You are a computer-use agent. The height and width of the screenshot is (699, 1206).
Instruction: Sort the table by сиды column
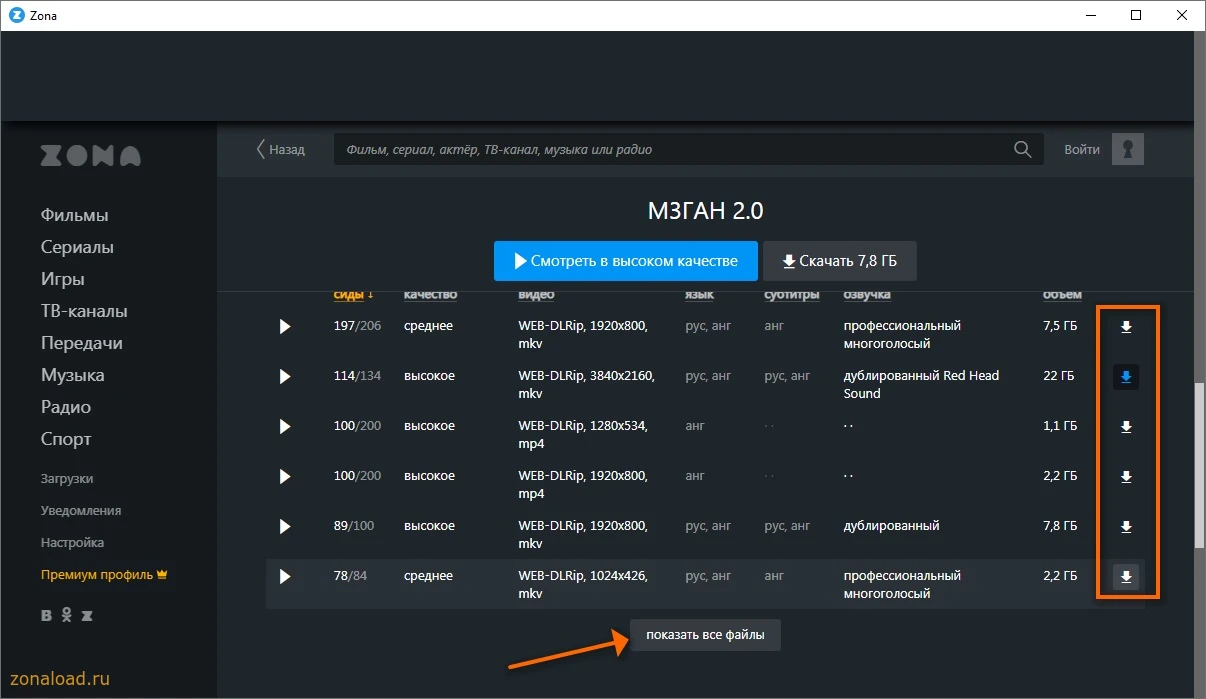tap(353, 295)
